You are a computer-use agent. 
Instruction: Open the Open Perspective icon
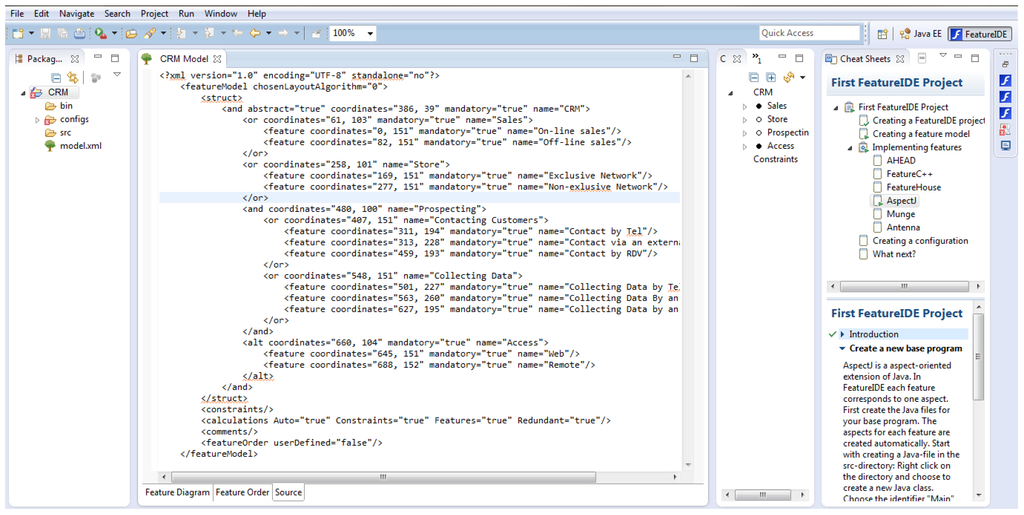[x=883, y=33]
